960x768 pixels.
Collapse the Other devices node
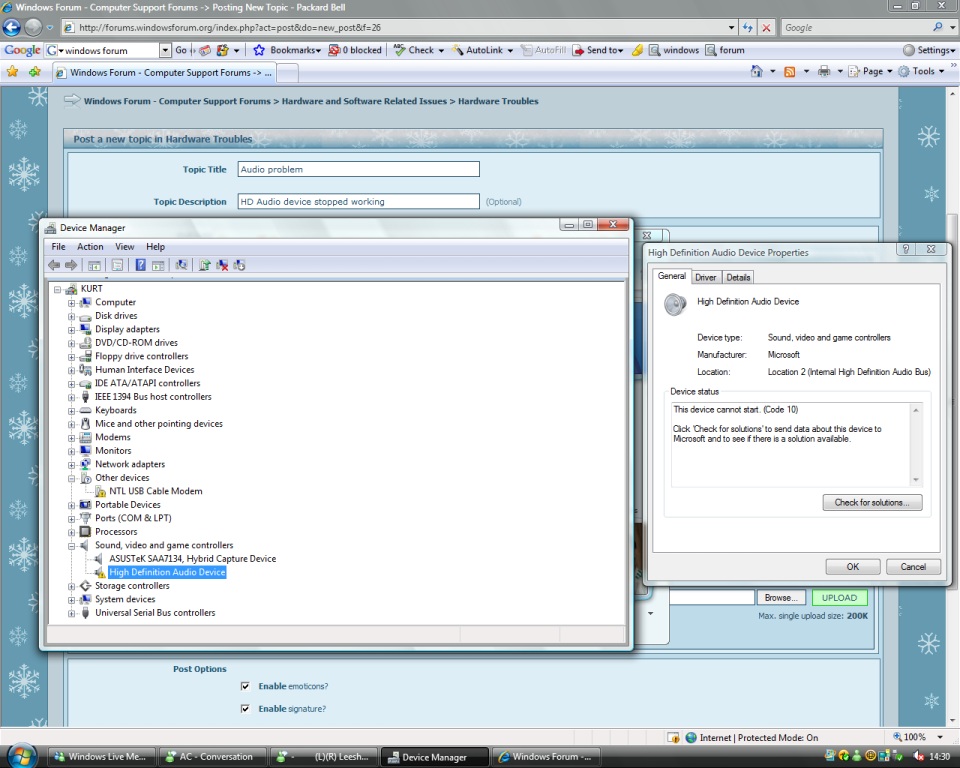72,478
